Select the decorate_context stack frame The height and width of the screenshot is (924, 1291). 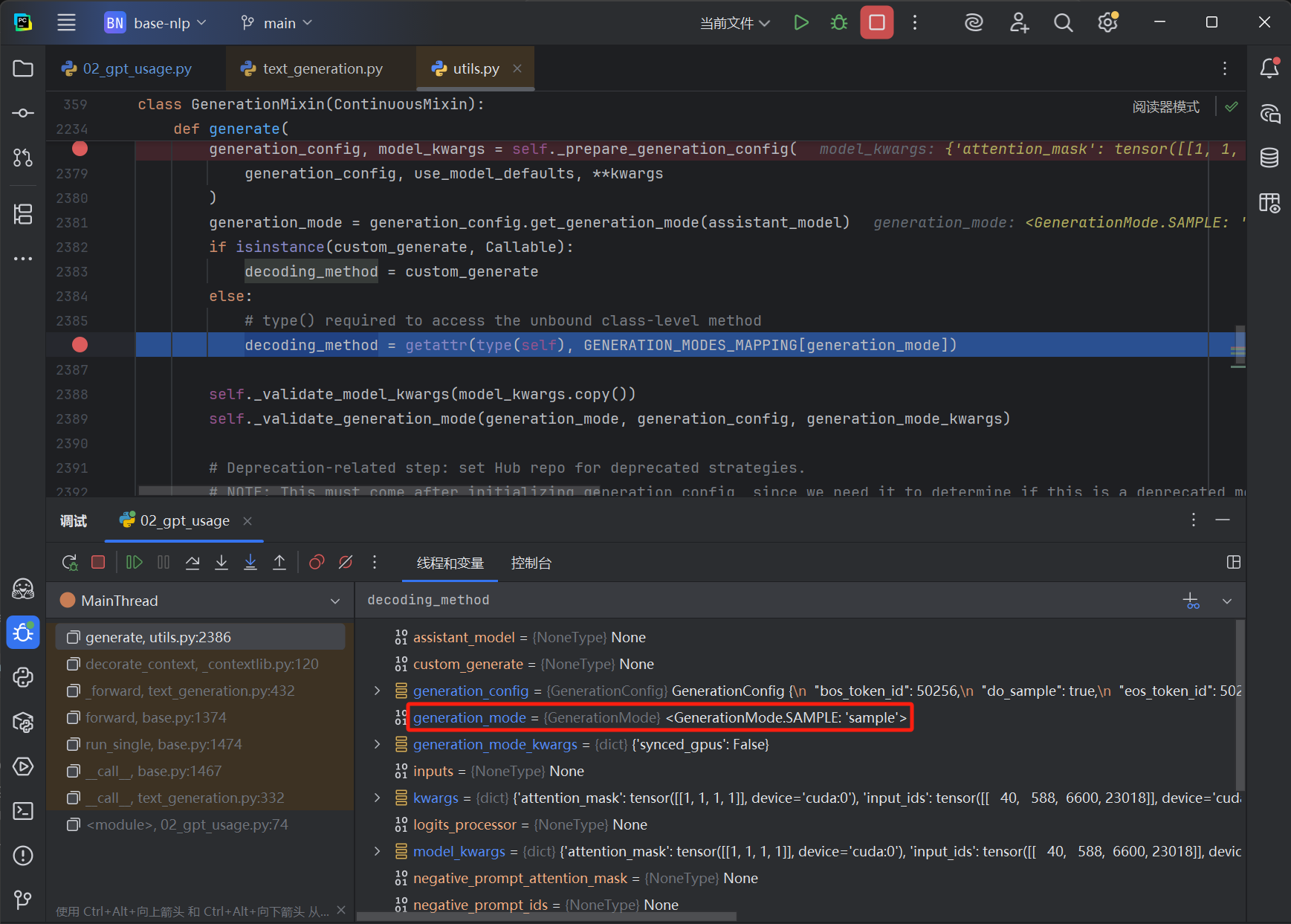[x=201, y=665]
